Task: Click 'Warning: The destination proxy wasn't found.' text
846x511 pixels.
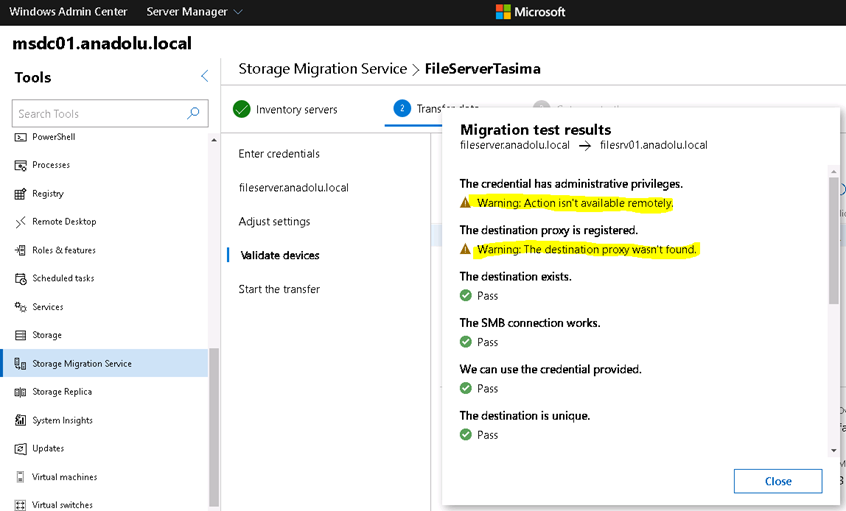Action: click(587, 249)
